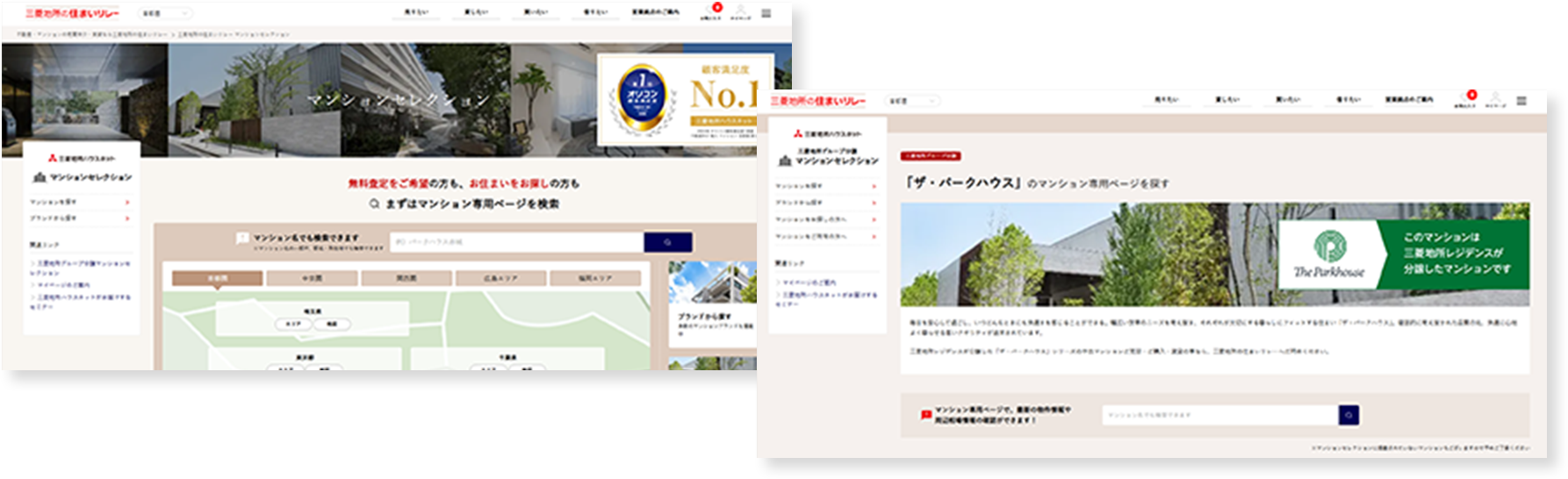Open hamburger menu in right window header
This screenshot has width=1568, height=479.
click(x=1521, y=101)
